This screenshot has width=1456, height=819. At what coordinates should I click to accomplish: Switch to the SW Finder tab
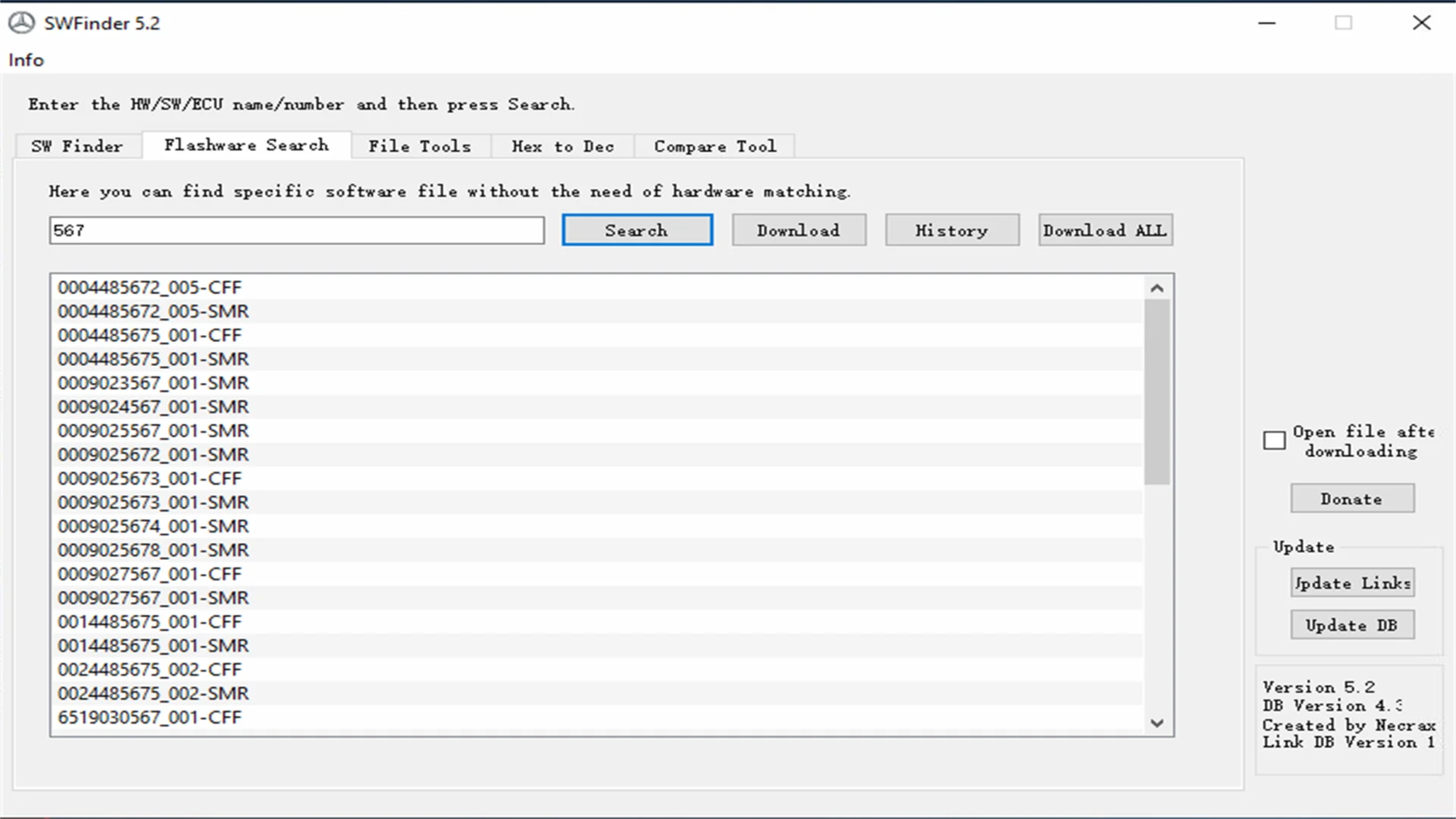77,147
